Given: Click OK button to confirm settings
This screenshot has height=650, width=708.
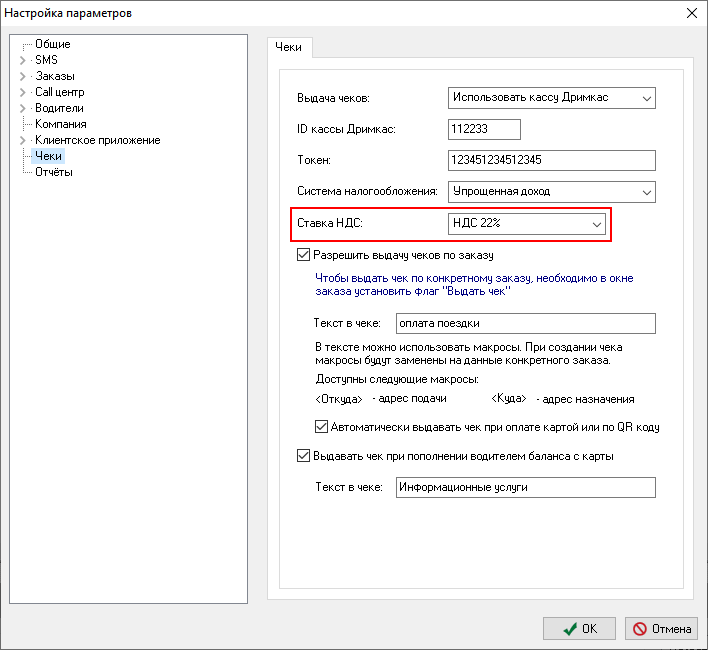Looking at the screenshot, I should click(x=579, y=628).
